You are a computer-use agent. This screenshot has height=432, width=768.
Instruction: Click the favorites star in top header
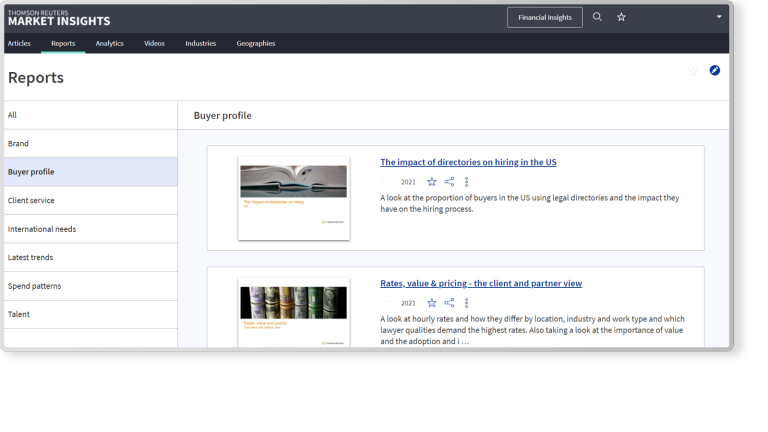[621, 17]
